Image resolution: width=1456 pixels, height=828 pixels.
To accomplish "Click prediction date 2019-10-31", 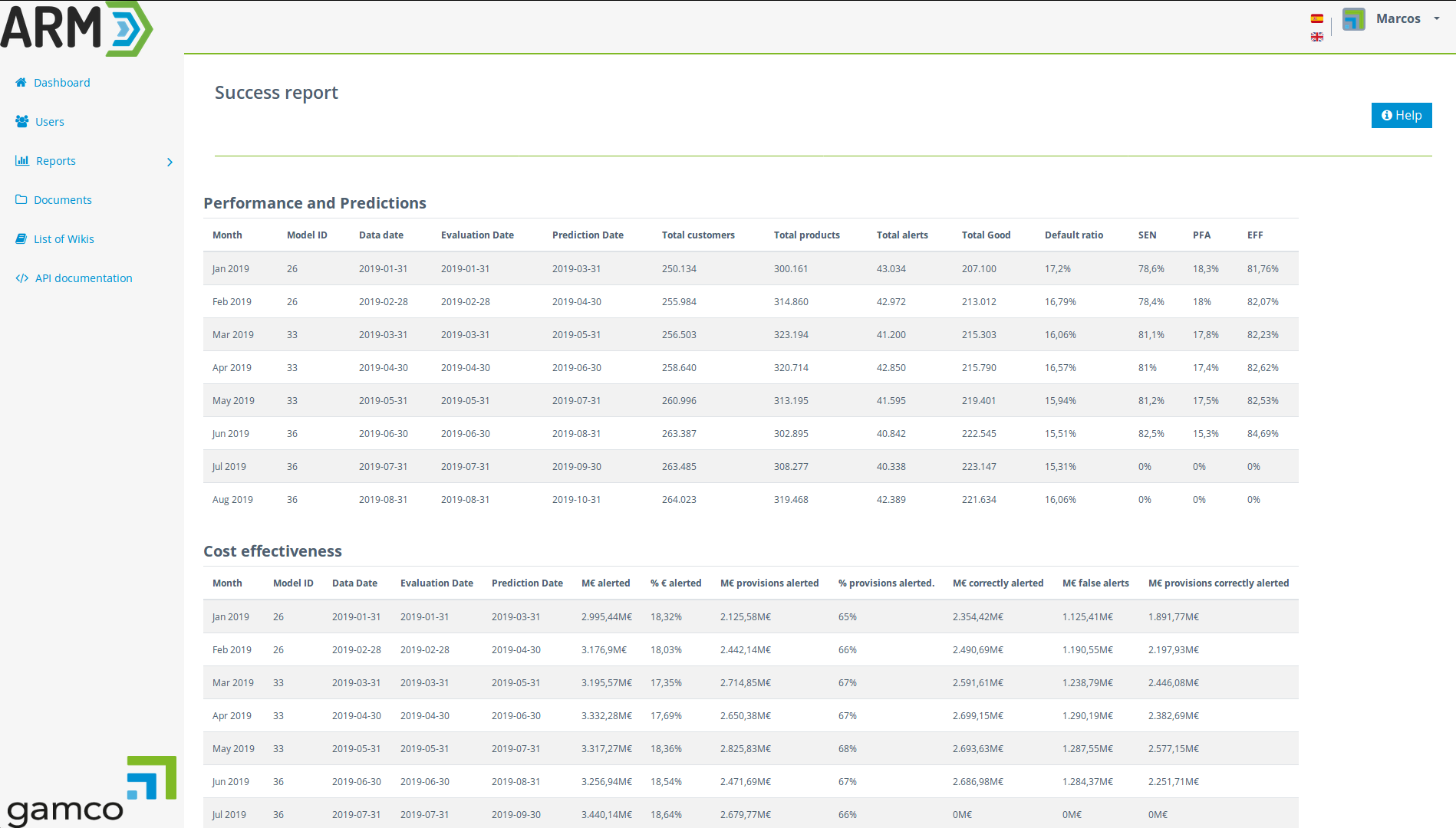I will click(576, 500).
